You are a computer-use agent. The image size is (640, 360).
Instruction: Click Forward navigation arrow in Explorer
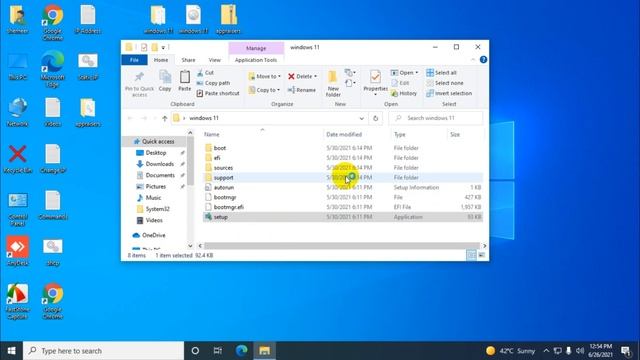pos(144,118)
